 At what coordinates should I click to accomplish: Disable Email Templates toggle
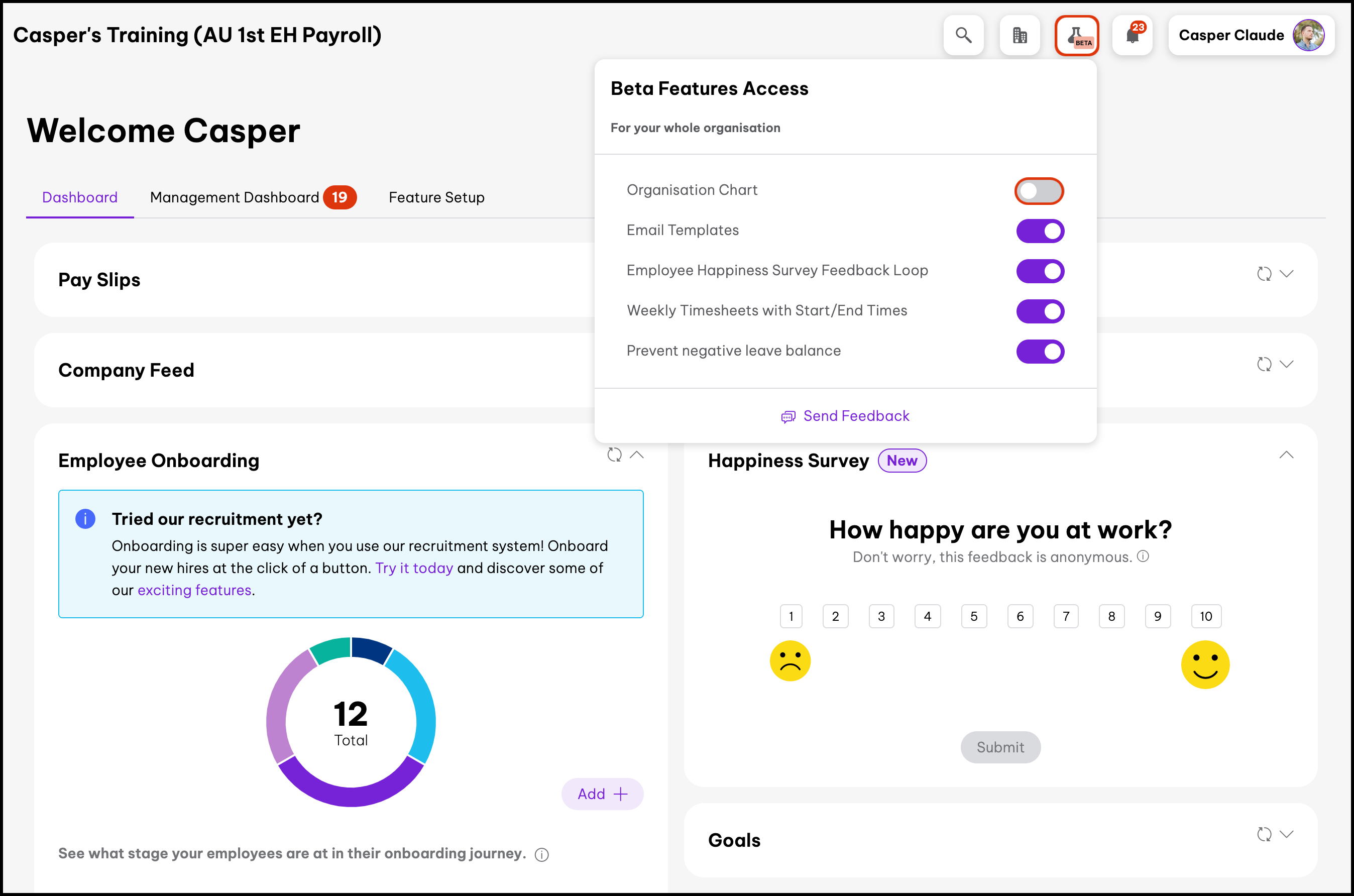(1040, 231)
